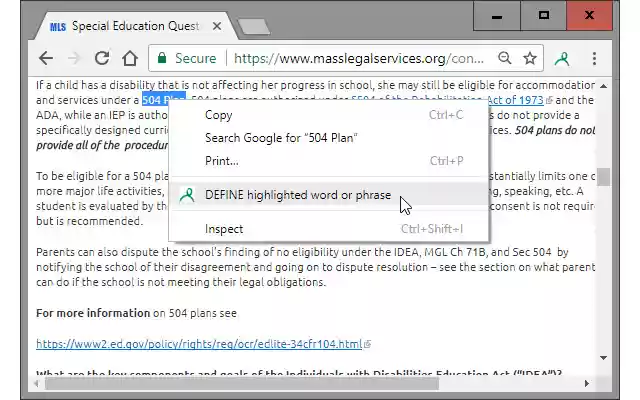Bookmark this page with the star icon
The image size is (640, 400).
coord(530,58)
